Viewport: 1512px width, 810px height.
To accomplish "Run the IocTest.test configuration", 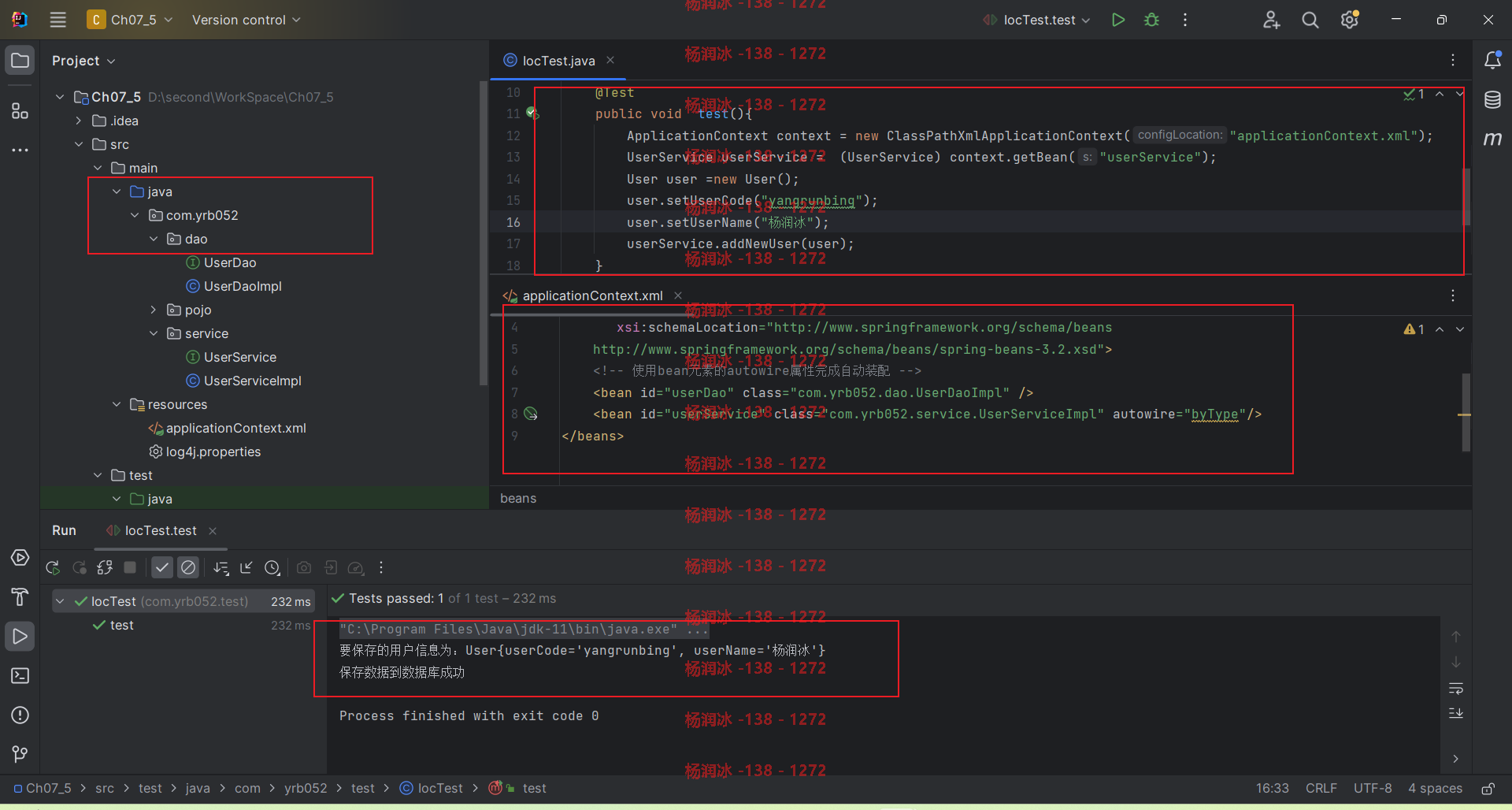I will (1117, 20).
